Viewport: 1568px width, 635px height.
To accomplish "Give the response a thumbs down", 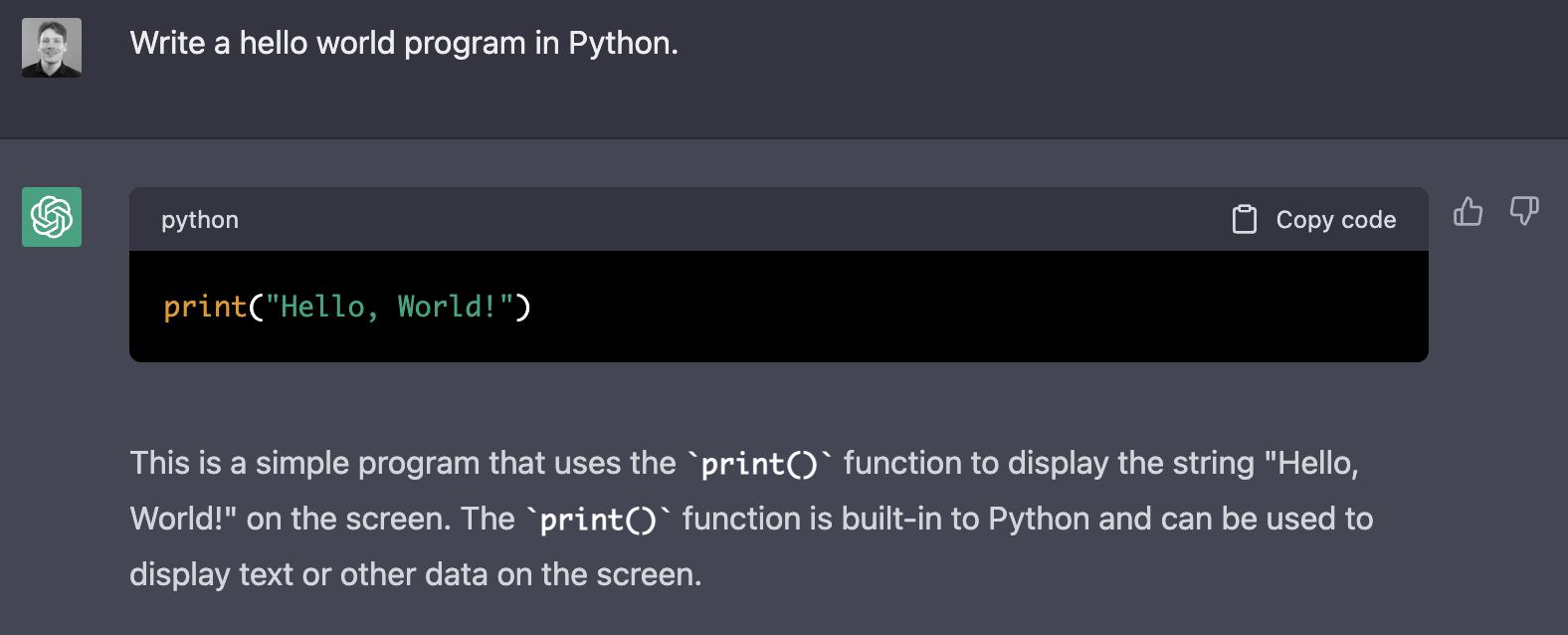I will click(1523, 211).
